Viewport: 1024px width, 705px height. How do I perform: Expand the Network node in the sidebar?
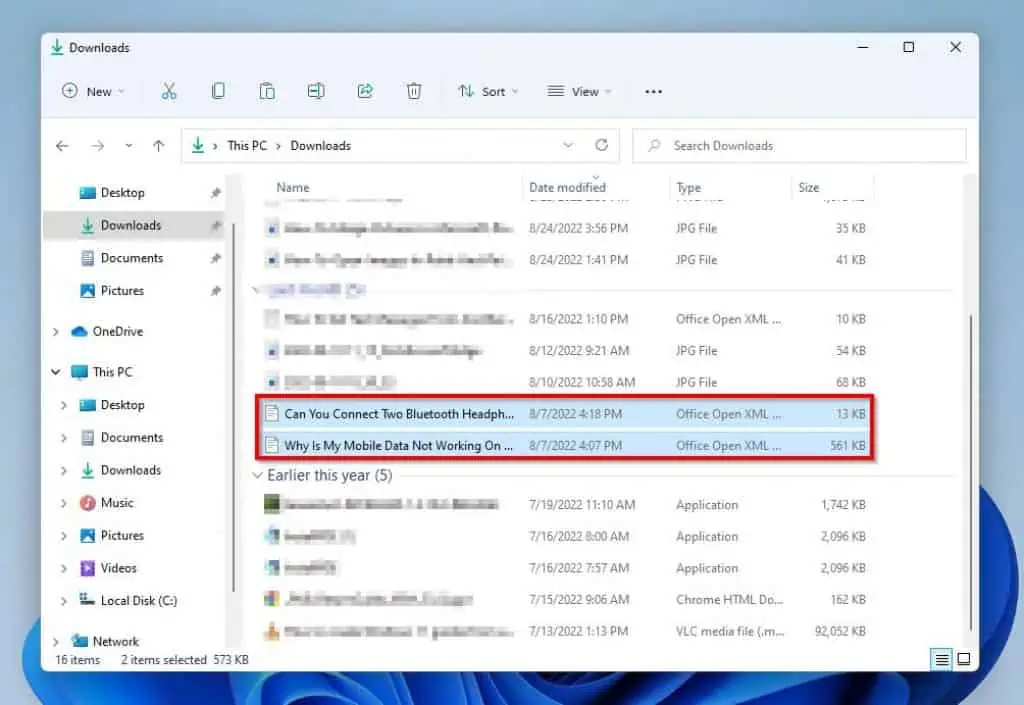[x=56, y=642]
